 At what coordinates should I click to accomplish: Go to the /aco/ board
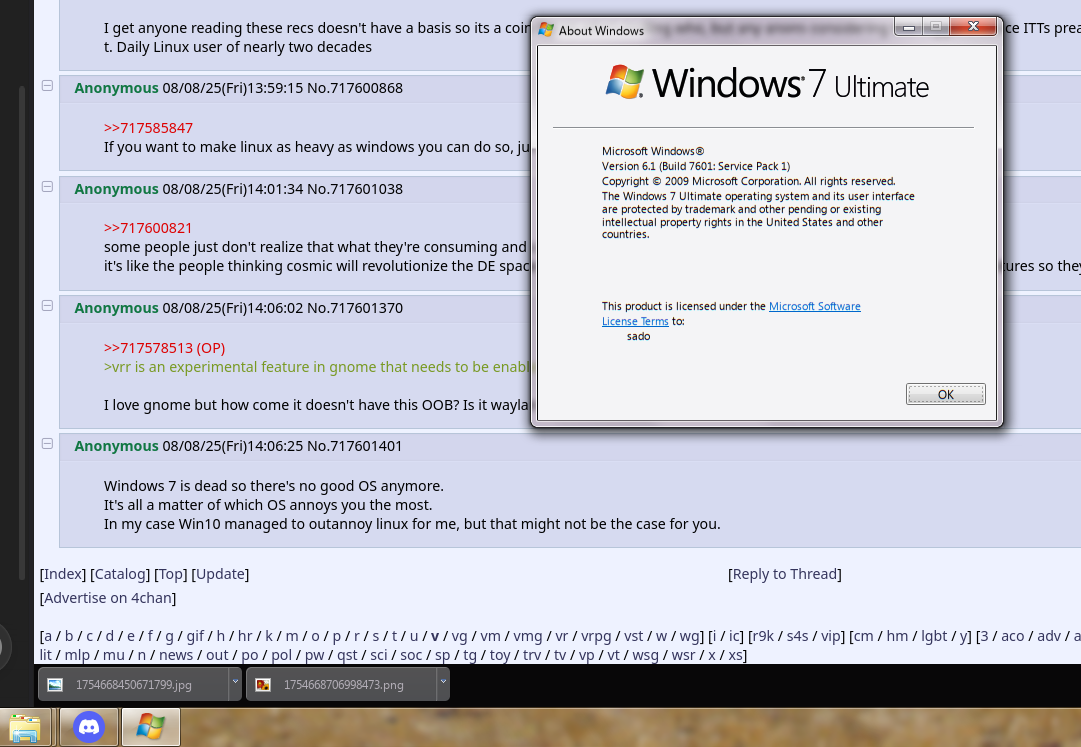tap(1012, 636)
